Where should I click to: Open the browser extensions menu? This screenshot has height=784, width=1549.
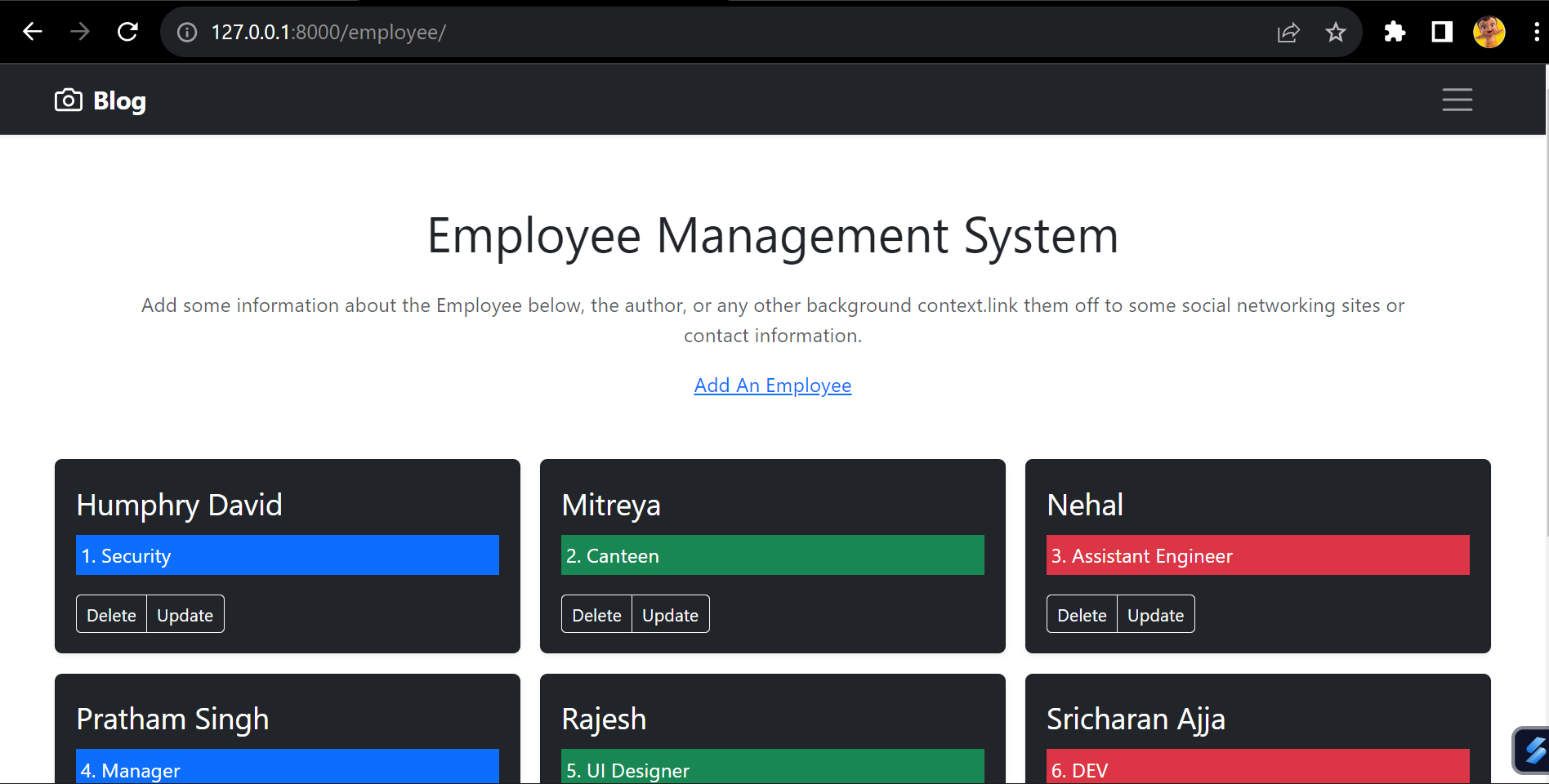[1395, 32]
